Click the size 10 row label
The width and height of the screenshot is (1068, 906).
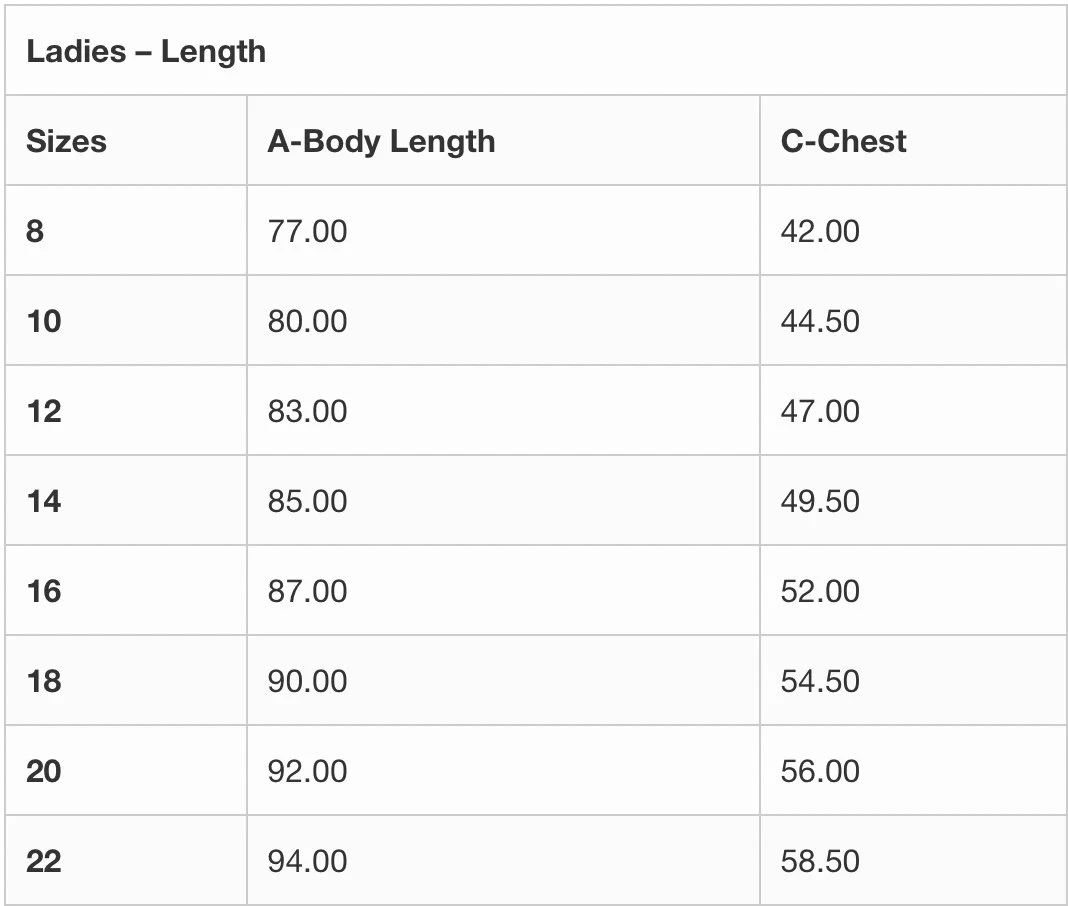pyautogui.click(x=43, y=321)
